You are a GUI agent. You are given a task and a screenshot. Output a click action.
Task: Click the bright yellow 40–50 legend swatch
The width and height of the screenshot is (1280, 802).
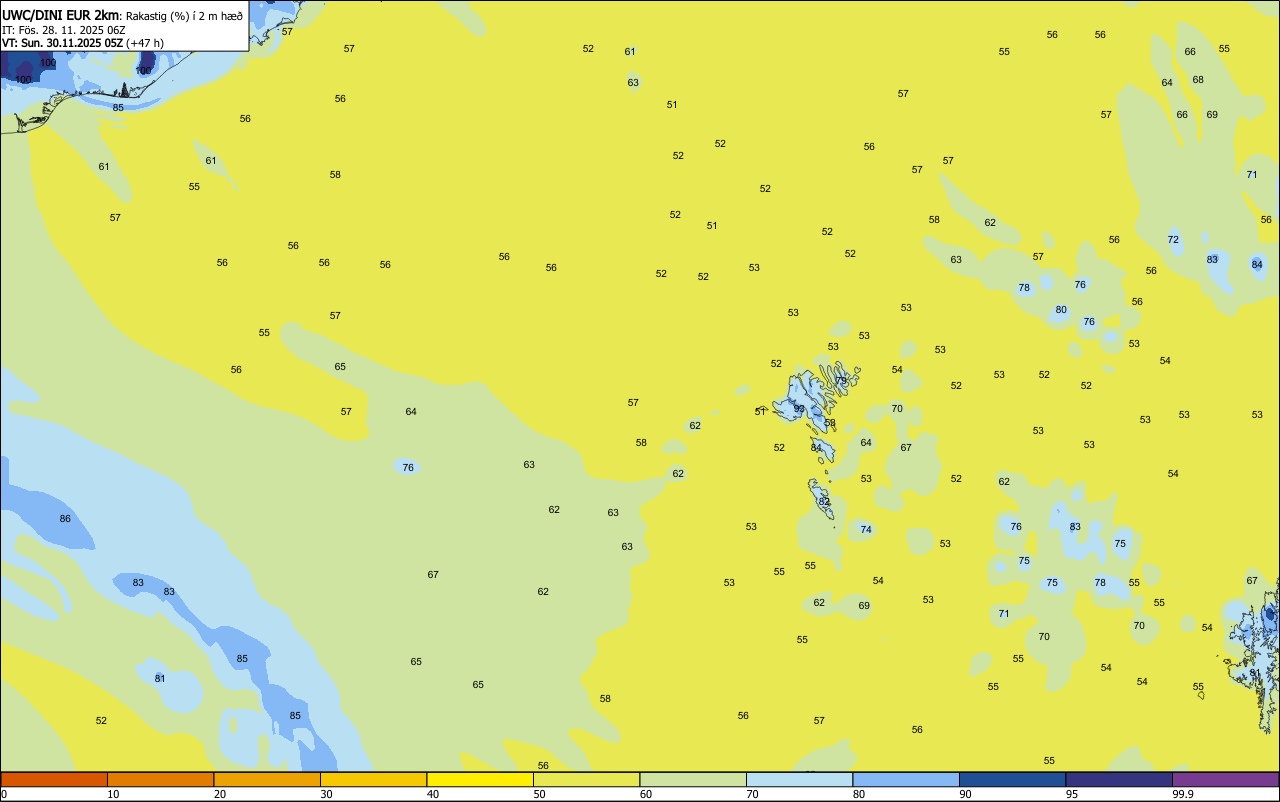click(480, 779)
